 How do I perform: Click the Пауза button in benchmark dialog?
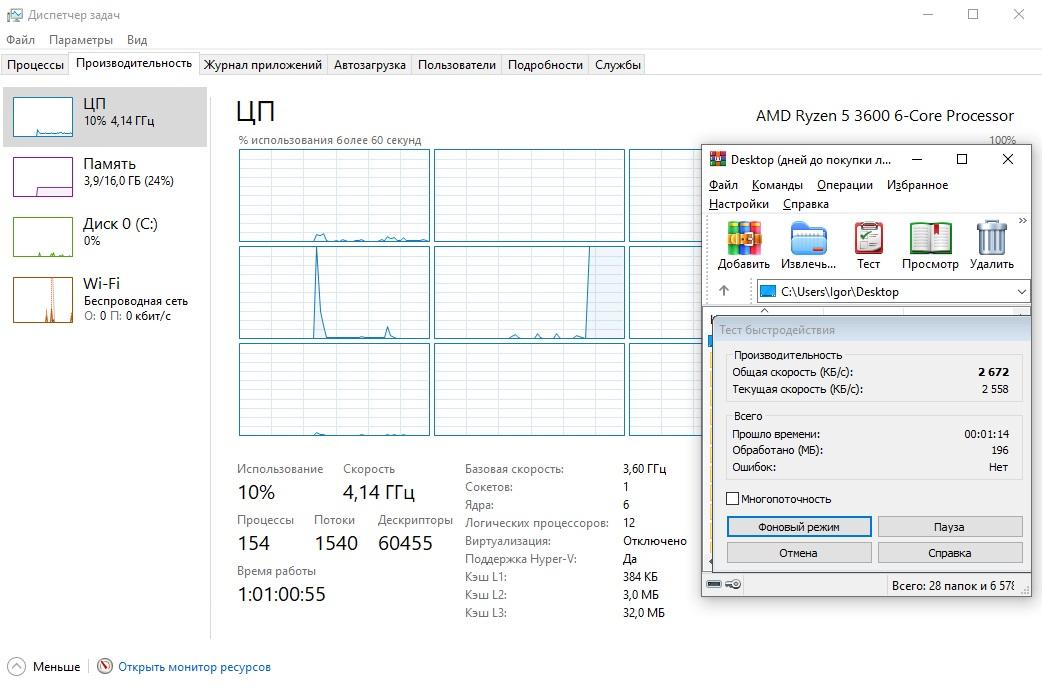coord(950,526)
